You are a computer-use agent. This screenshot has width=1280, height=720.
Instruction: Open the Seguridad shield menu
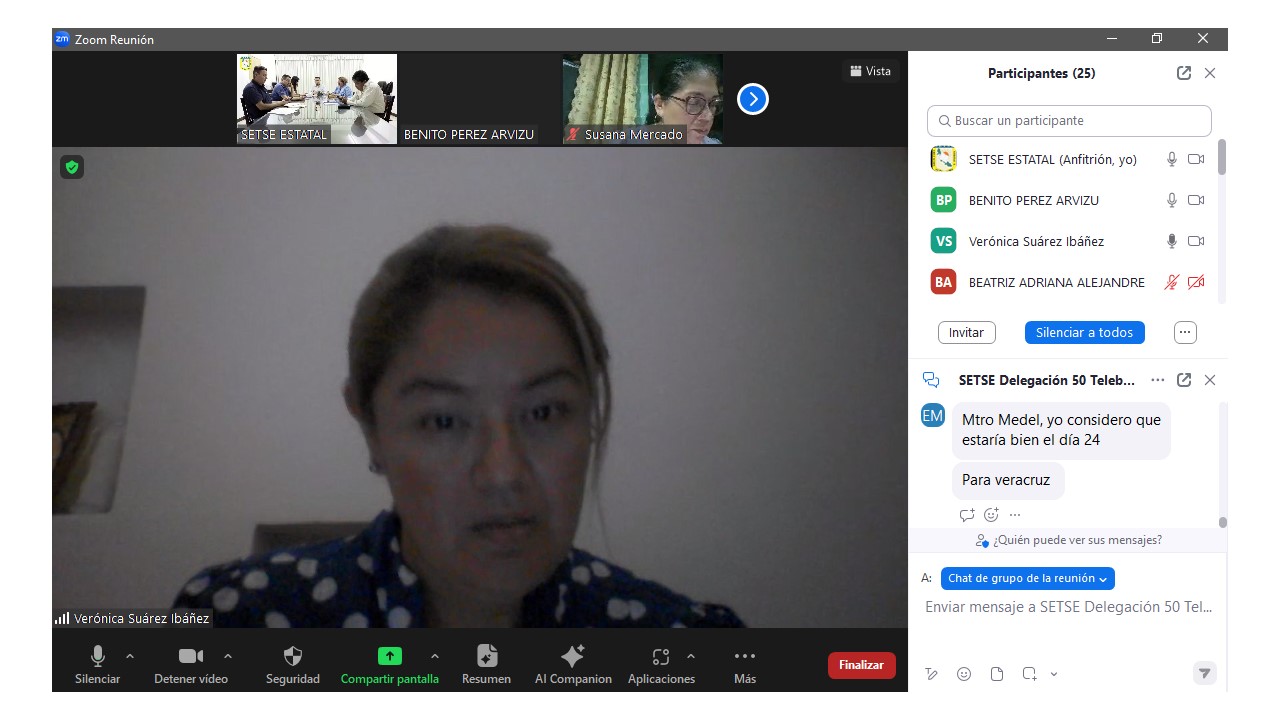292,664
